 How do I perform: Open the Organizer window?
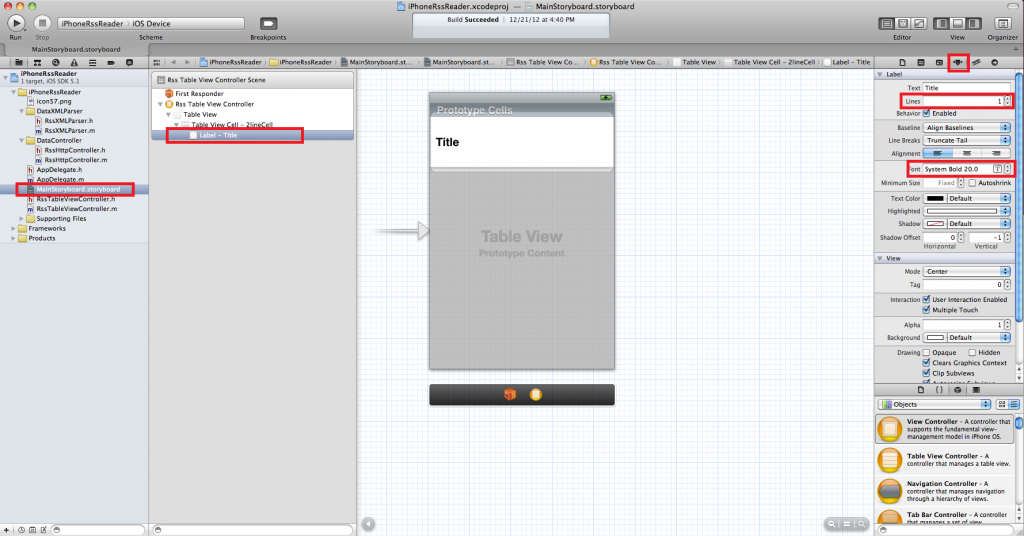pos(1001,23)
